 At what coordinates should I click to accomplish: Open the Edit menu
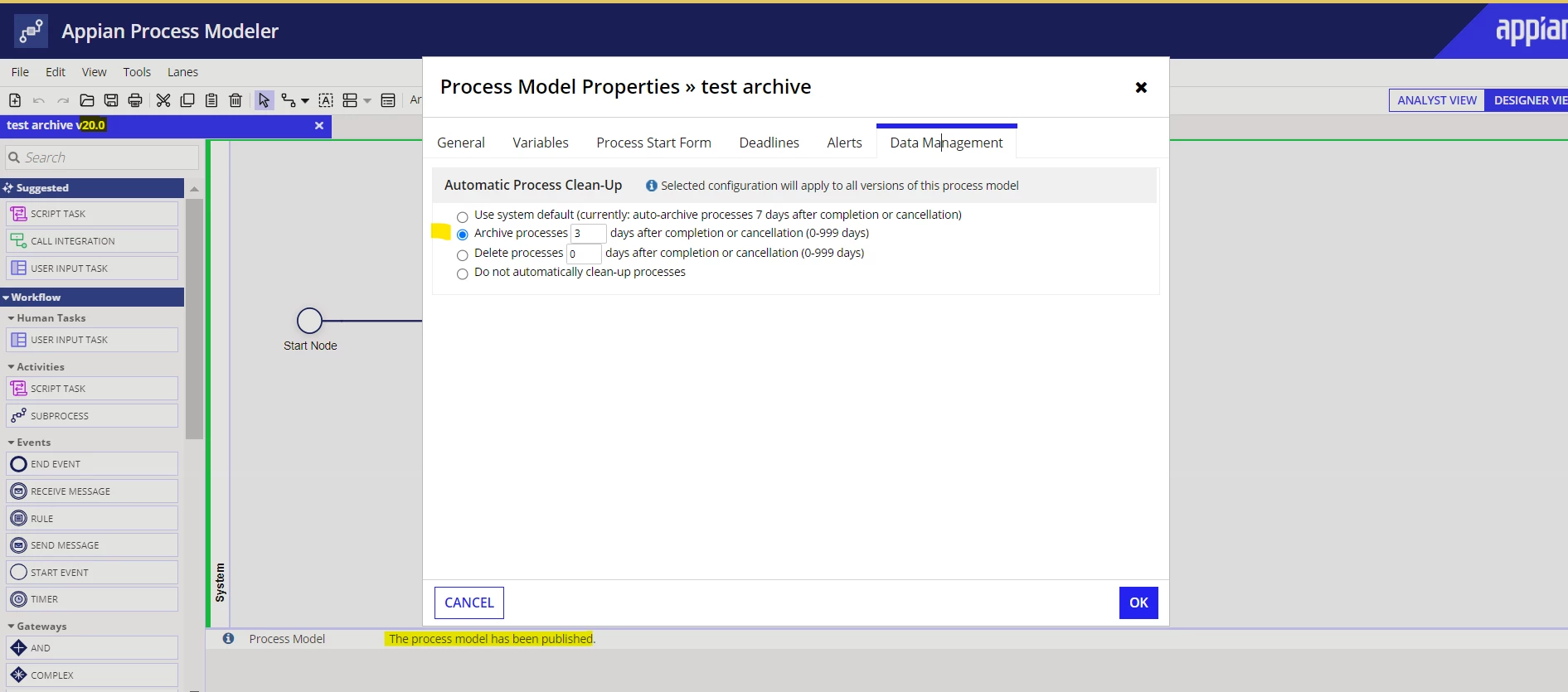tap(56, 72)
